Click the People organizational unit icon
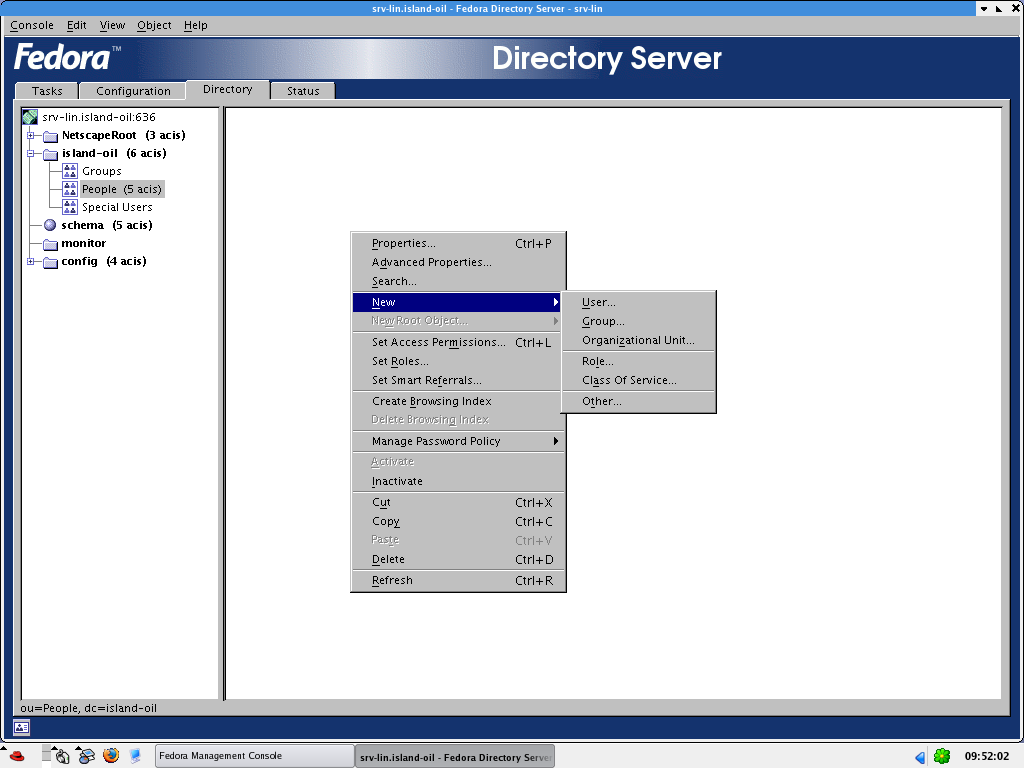This screenshot has height=768, width=1024. (x=70, y=189)
